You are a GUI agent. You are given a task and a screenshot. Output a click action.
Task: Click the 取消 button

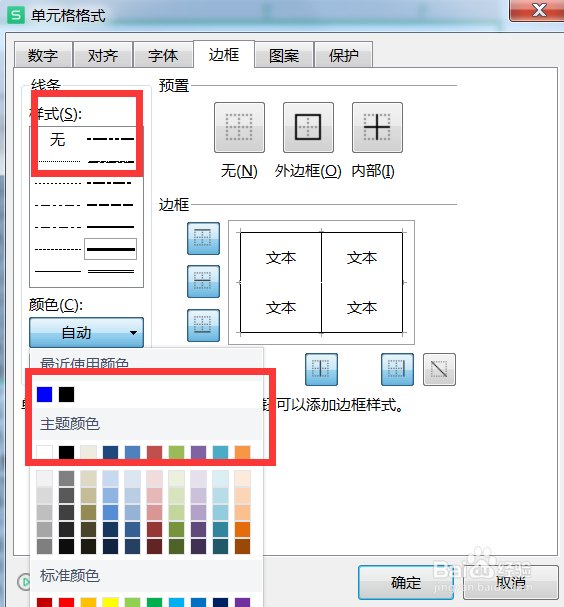511,583
